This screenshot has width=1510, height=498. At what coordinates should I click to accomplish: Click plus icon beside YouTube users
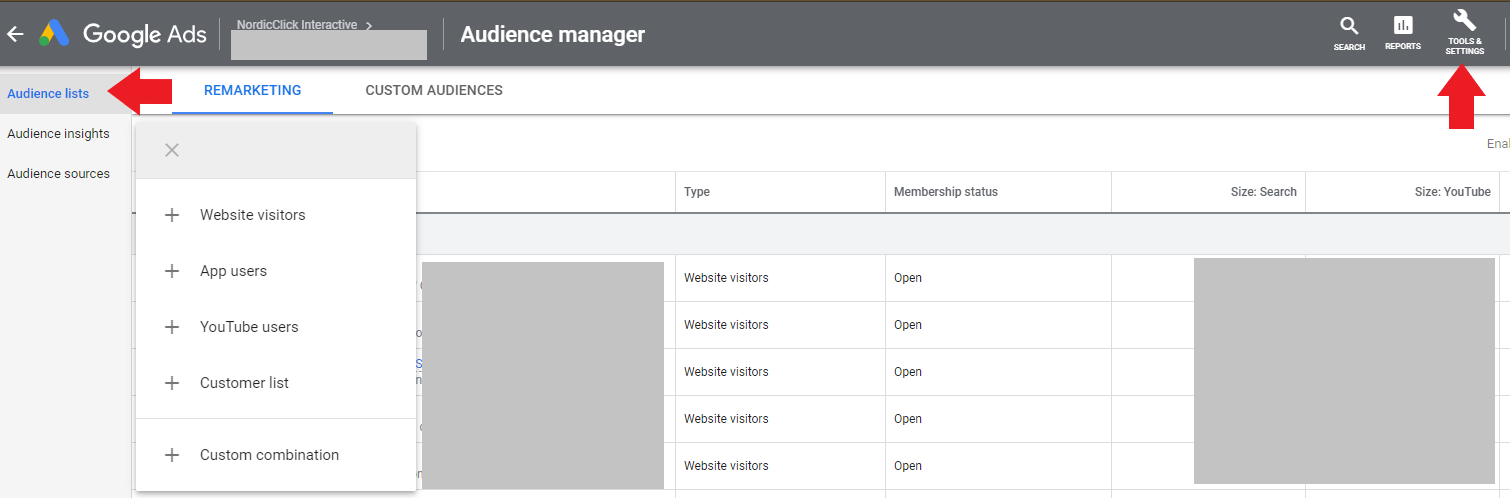(x=172, y=327)
